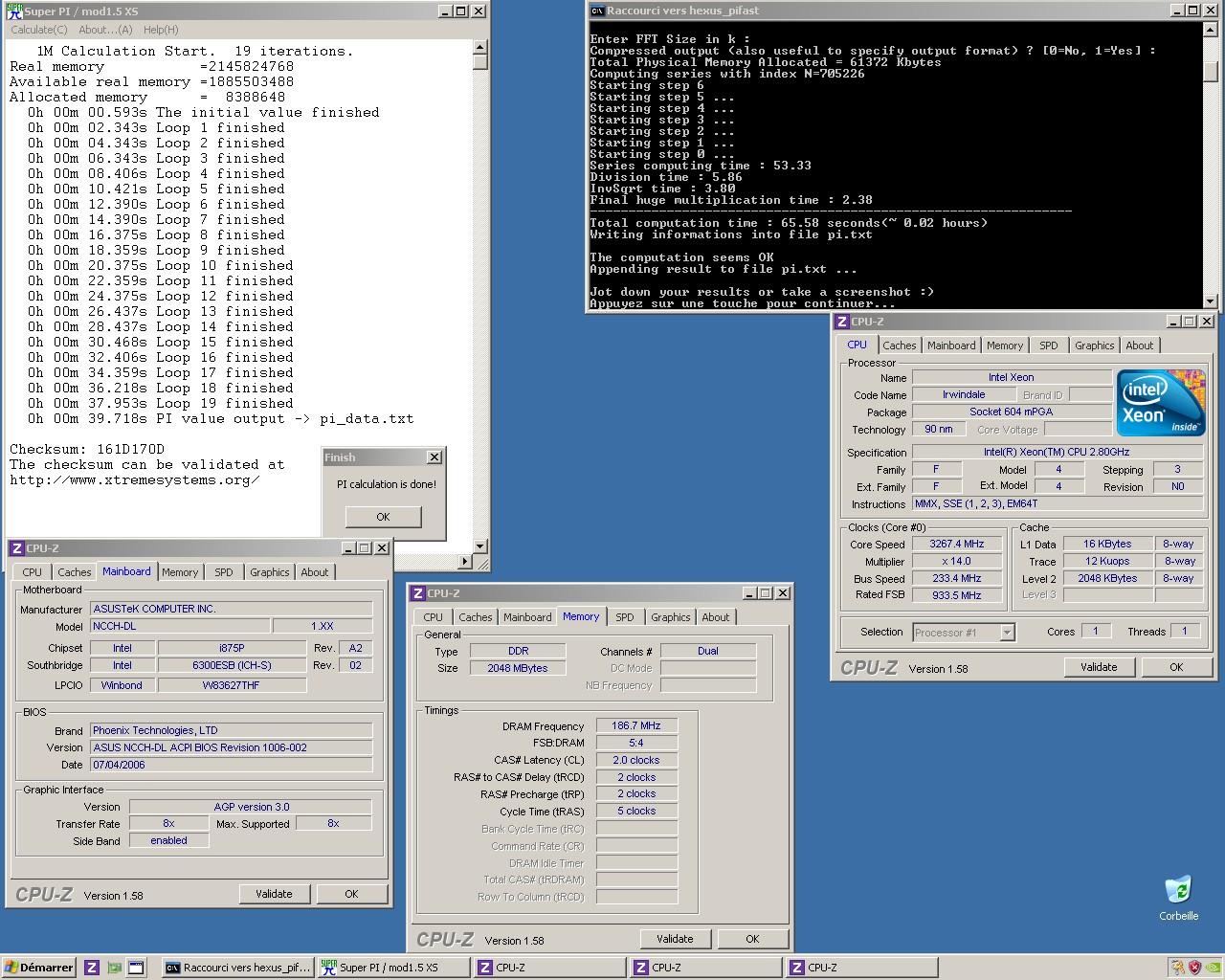Switch to Super PI / mod1.5 XS taskbar button
Viewport: 1225px width, 980px height.
(x=393, y=968)
